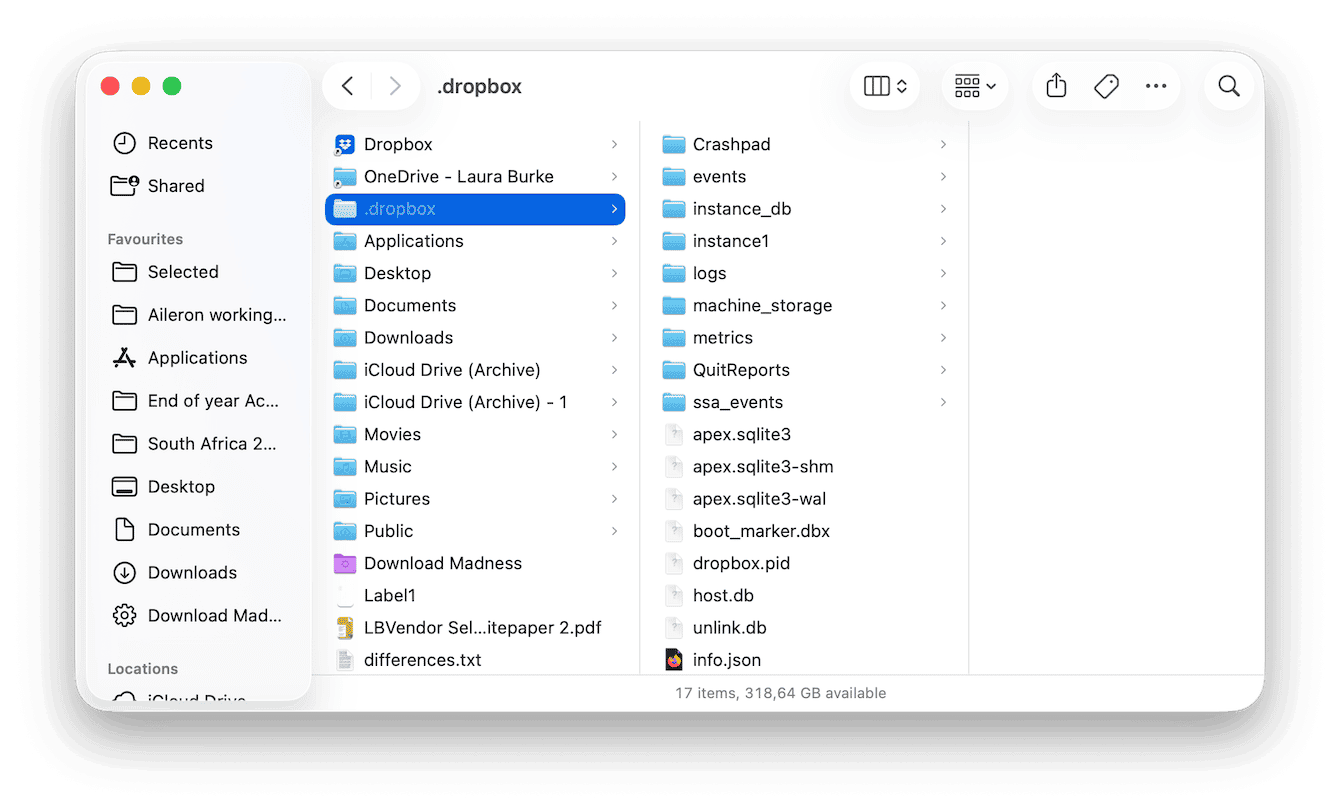Expand the Documents folder chevron
The image size is (1340, 811).
coord(618,305)
